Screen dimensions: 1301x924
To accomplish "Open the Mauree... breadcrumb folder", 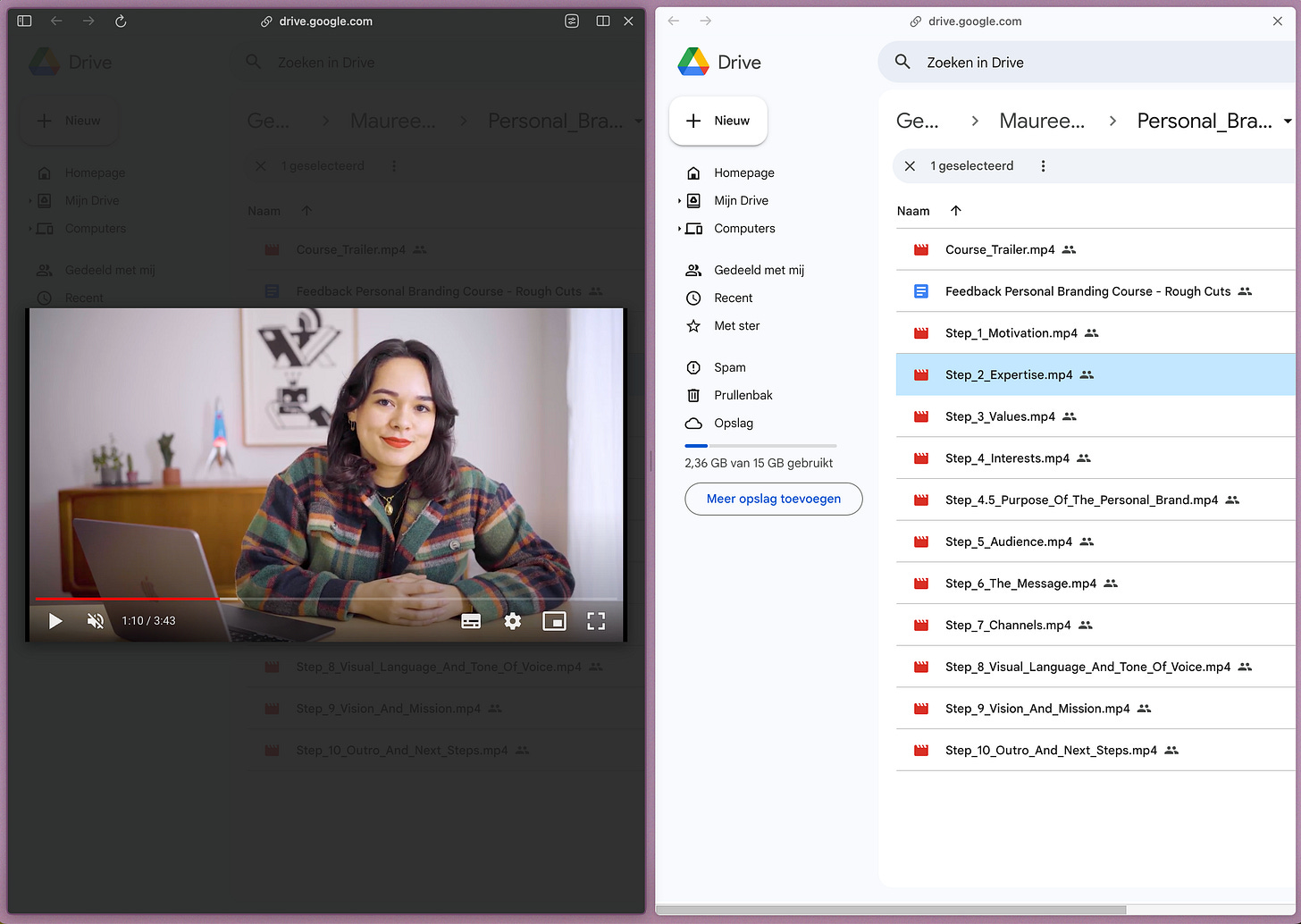I will tap(1042, 121).
